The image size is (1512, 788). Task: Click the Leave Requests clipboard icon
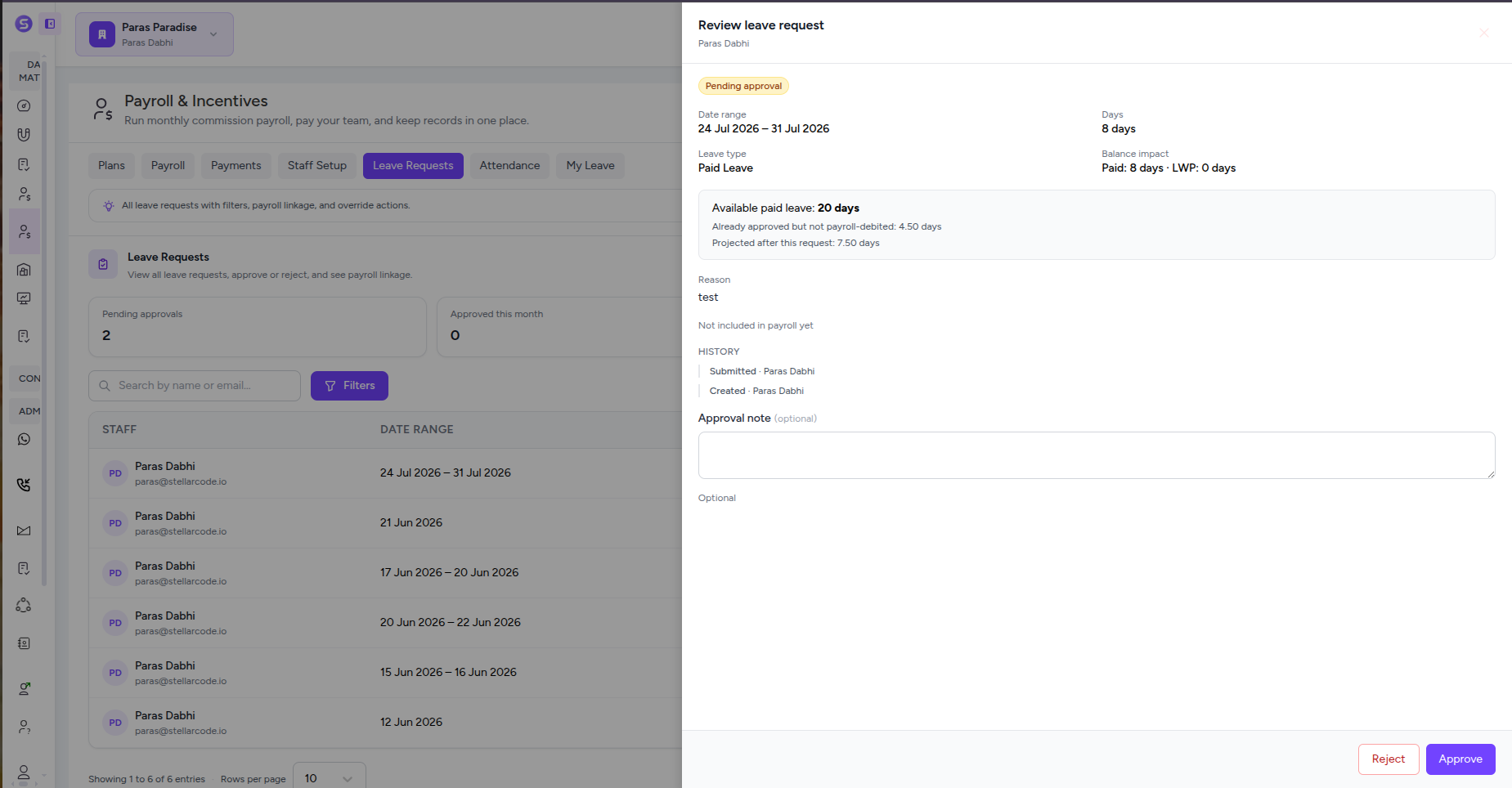click(103, 264)
